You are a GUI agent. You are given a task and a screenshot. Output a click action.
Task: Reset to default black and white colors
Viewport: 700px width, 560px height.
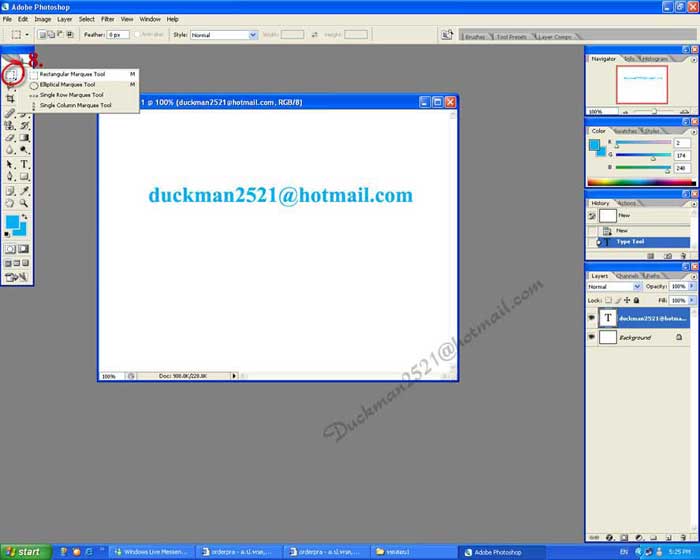(x=7, y=234)
